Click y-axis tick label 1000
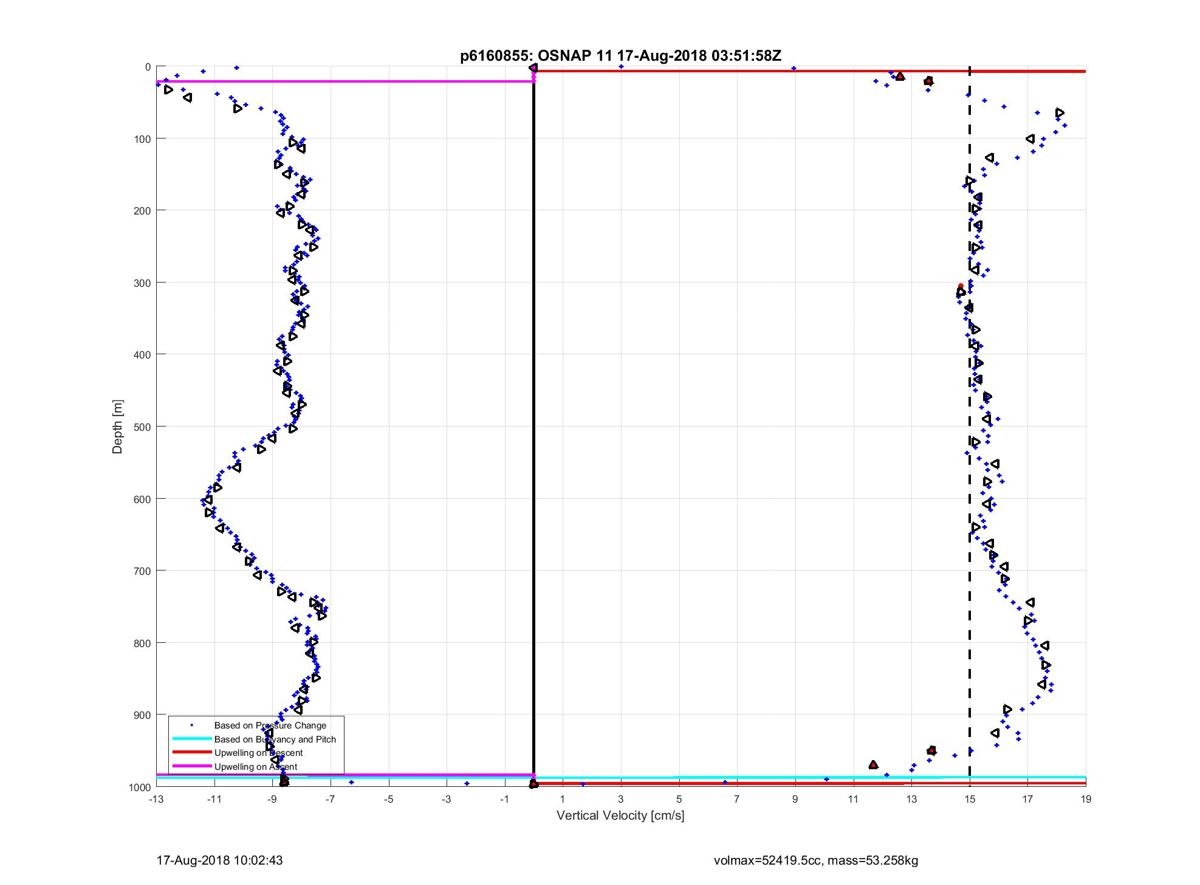Viewport: 1200px width, 885px height. pyautogui.click(x=138, y=787)
